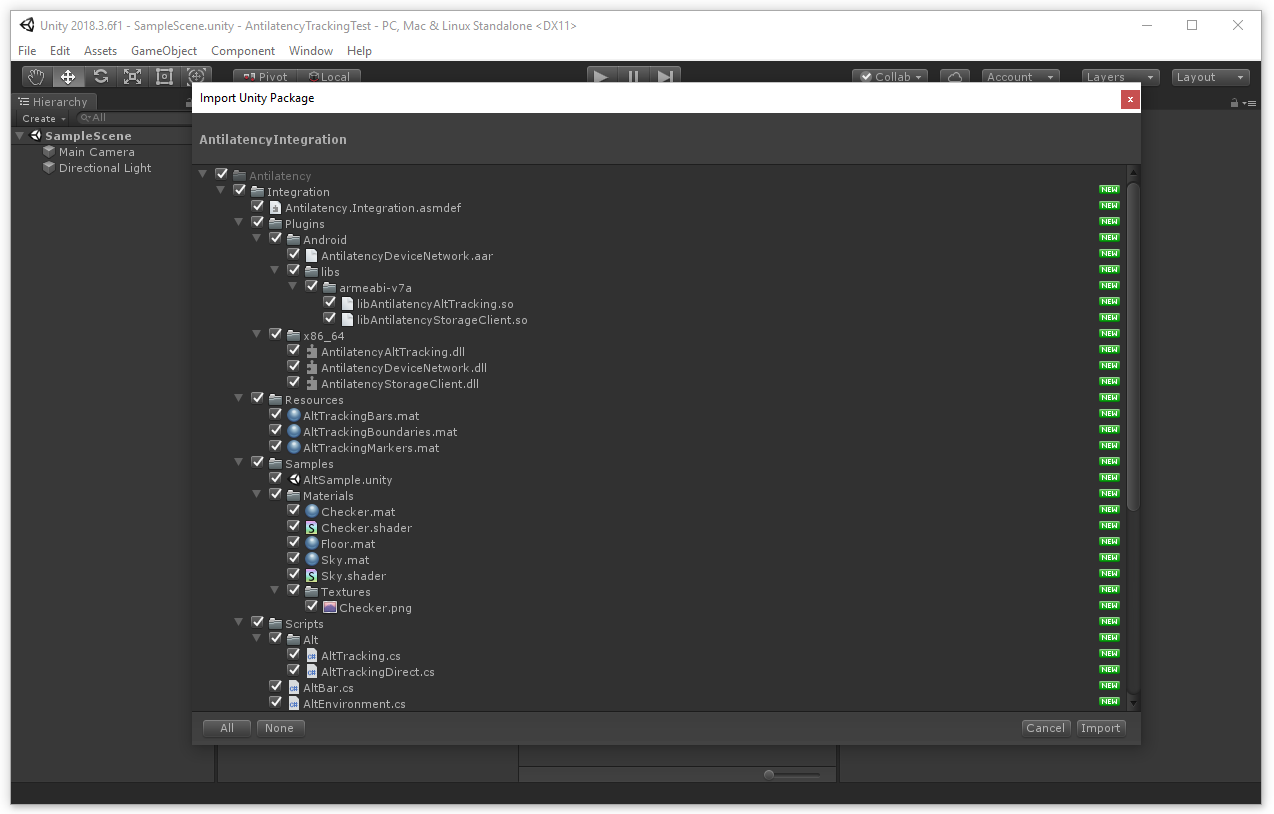The image size is (1274, 814).
Task: Open the Edit menu
Action: pyautogui.click(x=60, y=51)
